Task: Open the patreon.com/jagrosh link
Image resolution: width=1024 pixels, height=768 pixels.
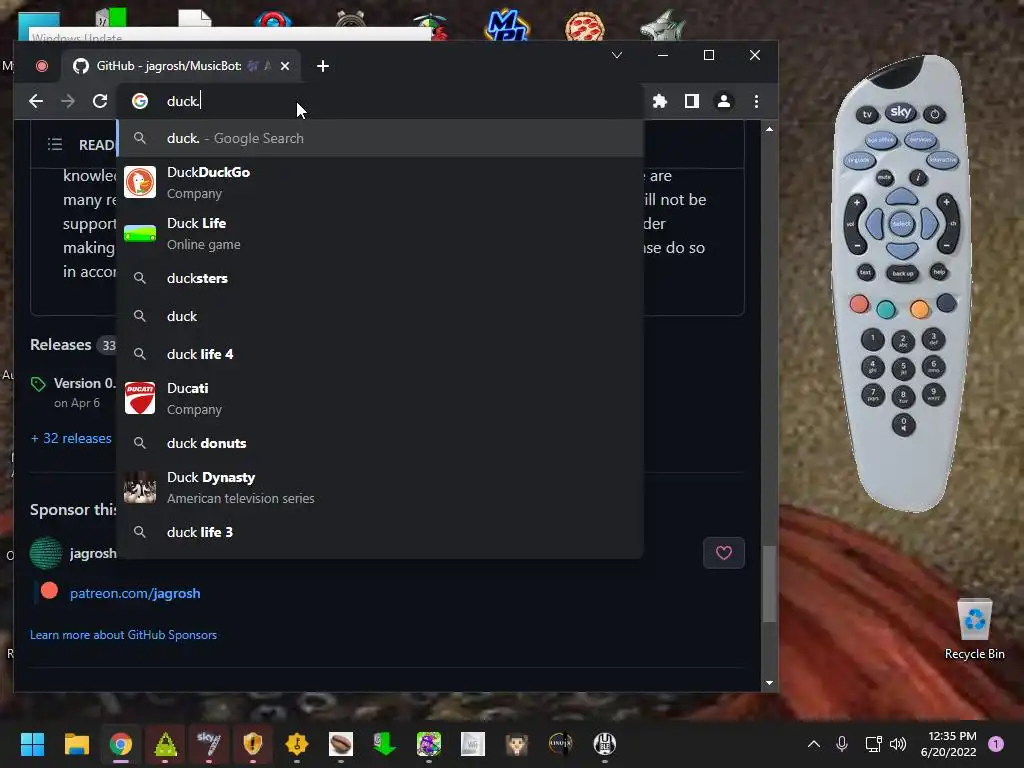Action: [x=135, y=594]
